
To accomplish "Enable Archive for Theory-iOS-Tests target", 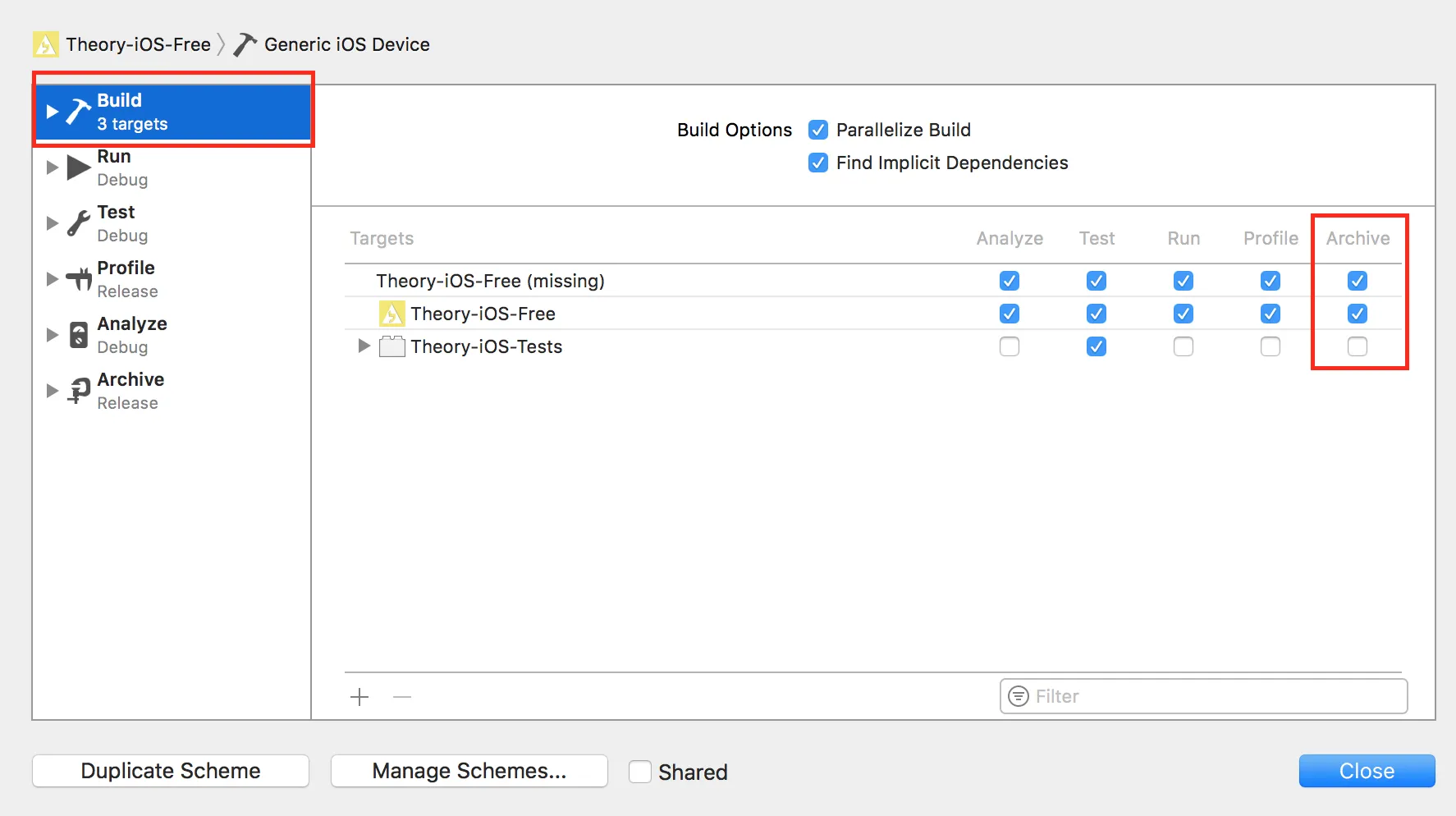I will click(x=1358, y=346).
